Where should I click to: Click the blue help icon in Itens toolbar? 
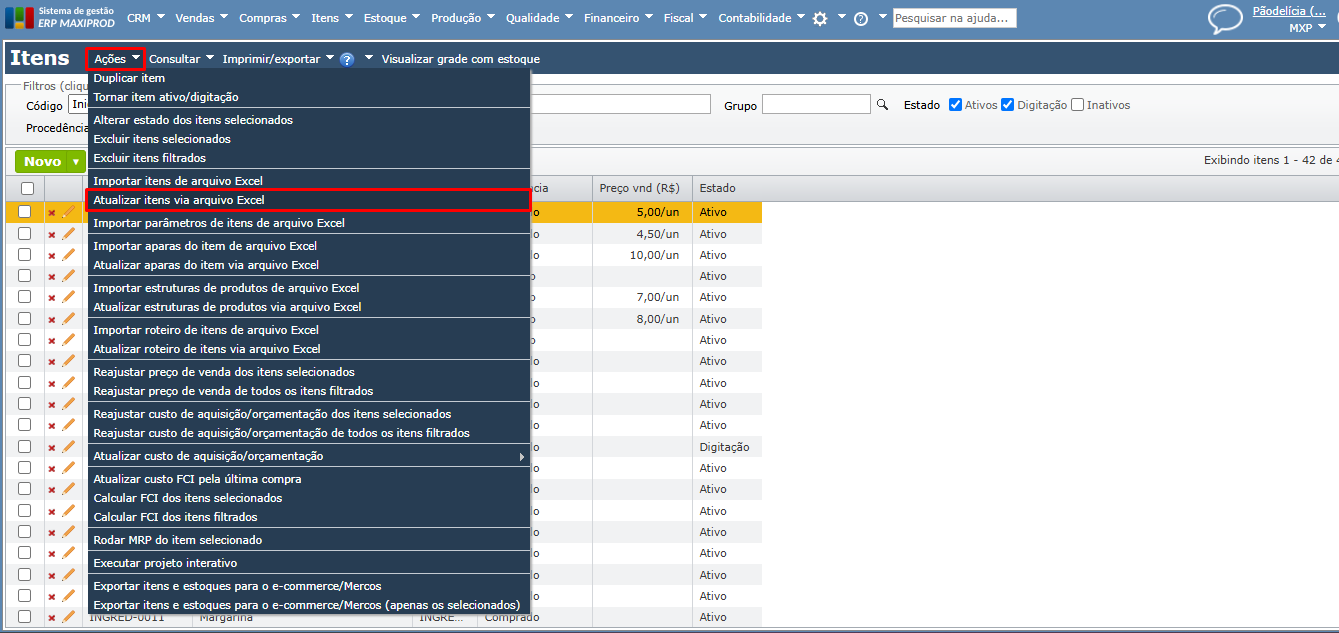tap(347, 60)
